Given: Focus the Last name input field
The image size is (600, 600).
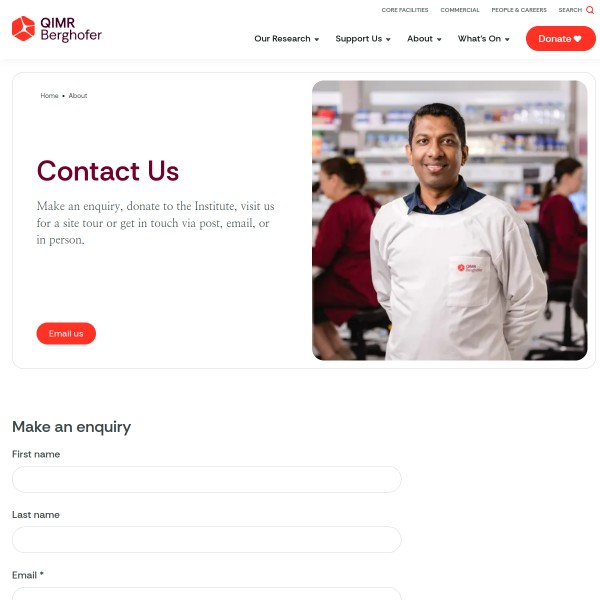Looking at the screenshot, I should [207, 539].
